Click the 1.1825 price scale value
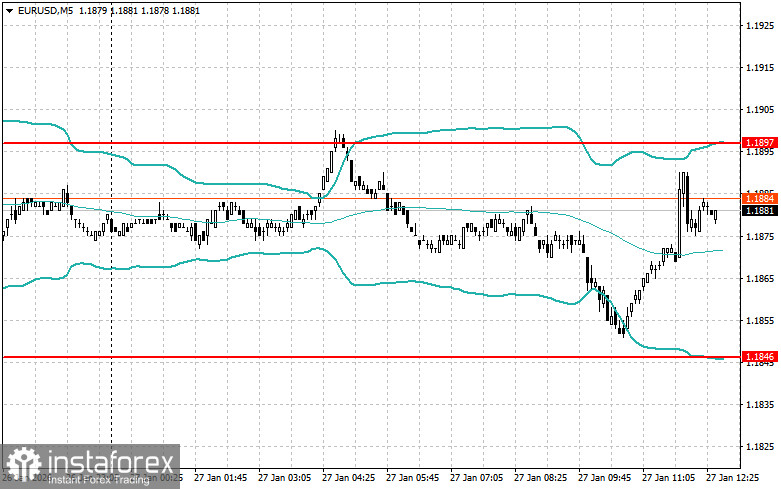This screenshot has width=781, height=489. tap(760, 447)
